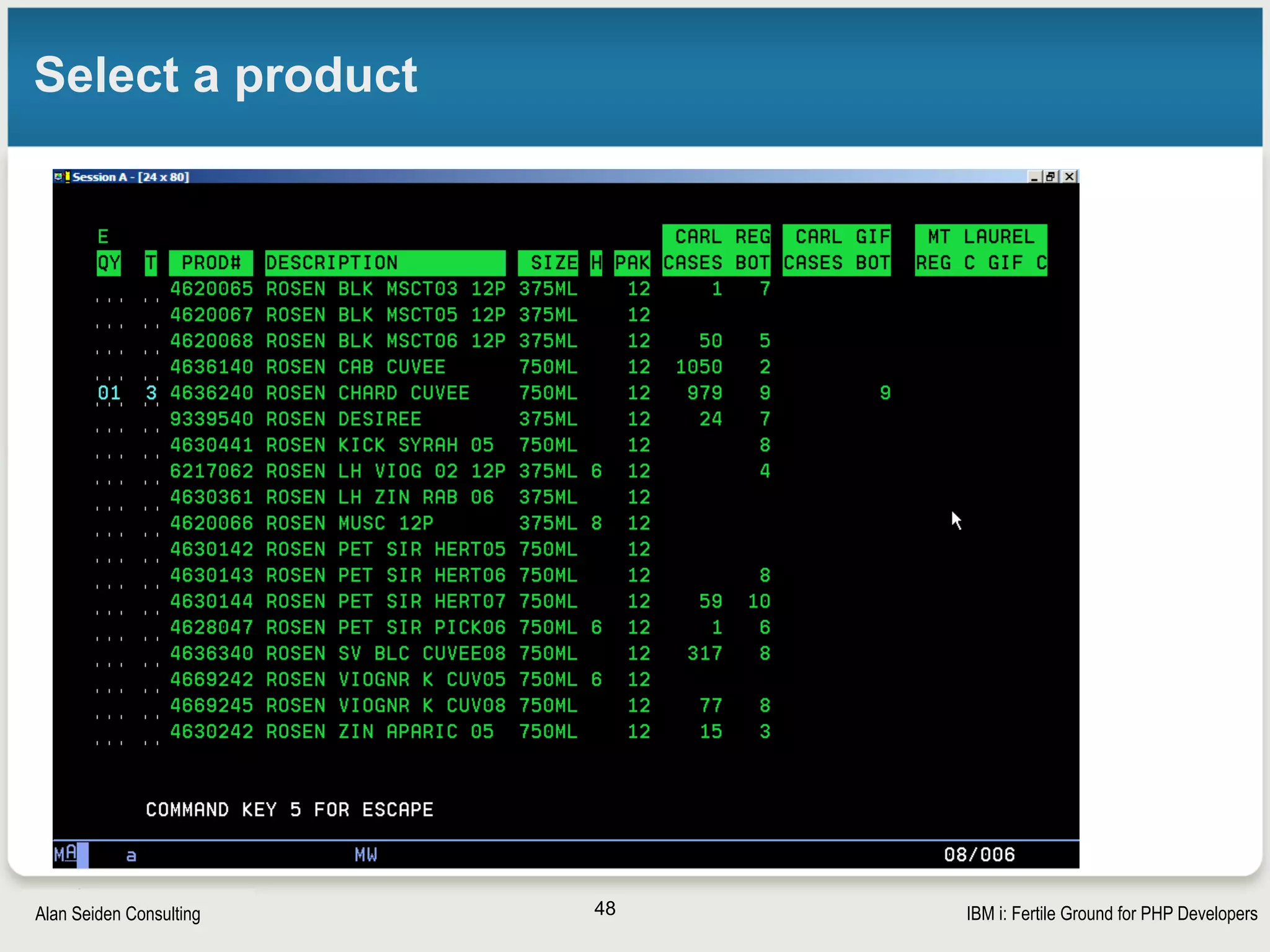Screen dimensions: 1270x952
Task: Click cursor position 08/006 in status bar
Action: pyautogui.click(x=980, y=855)
